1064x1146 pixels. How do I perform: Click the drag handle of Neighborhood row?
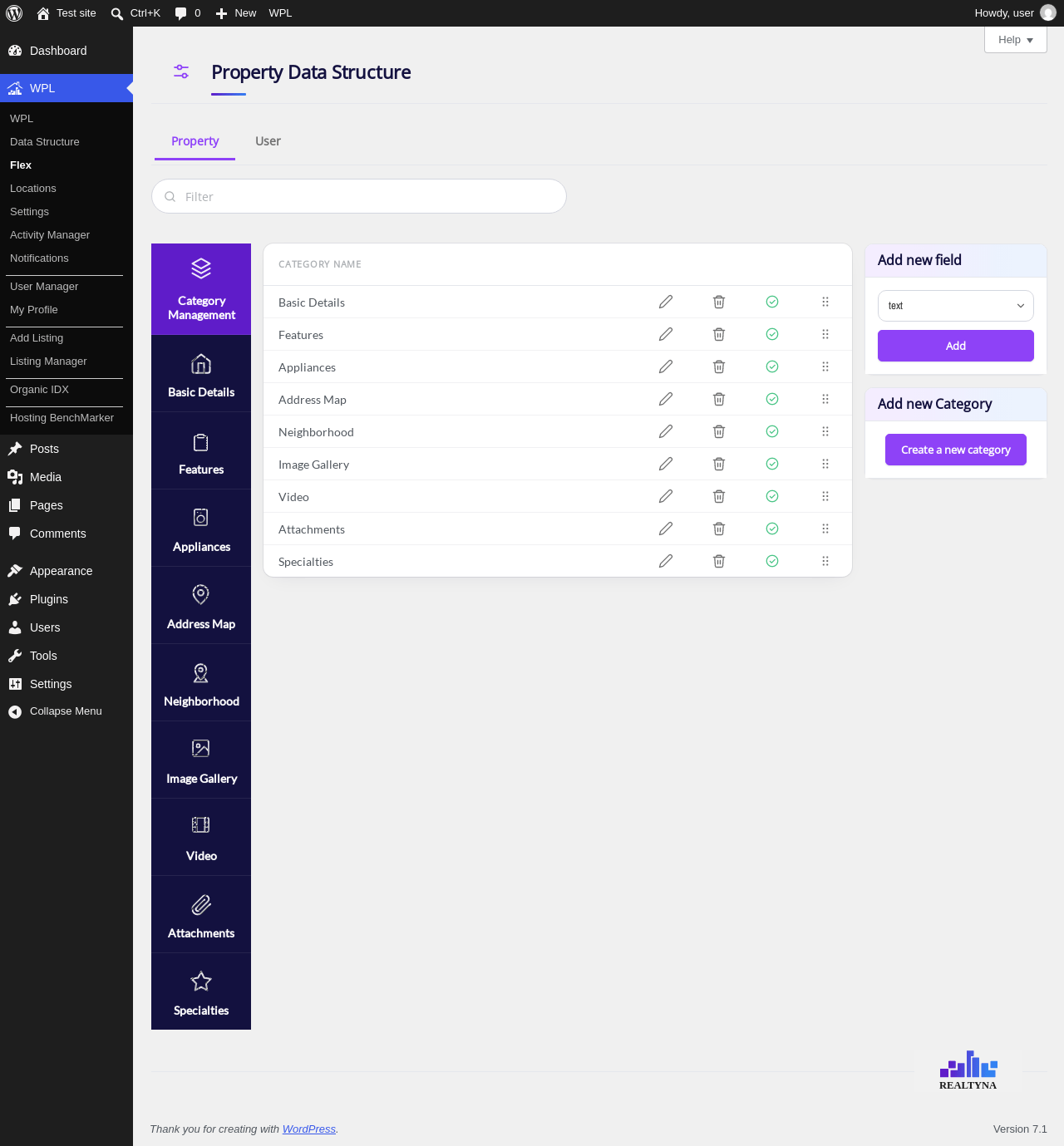tap(825, 431)
